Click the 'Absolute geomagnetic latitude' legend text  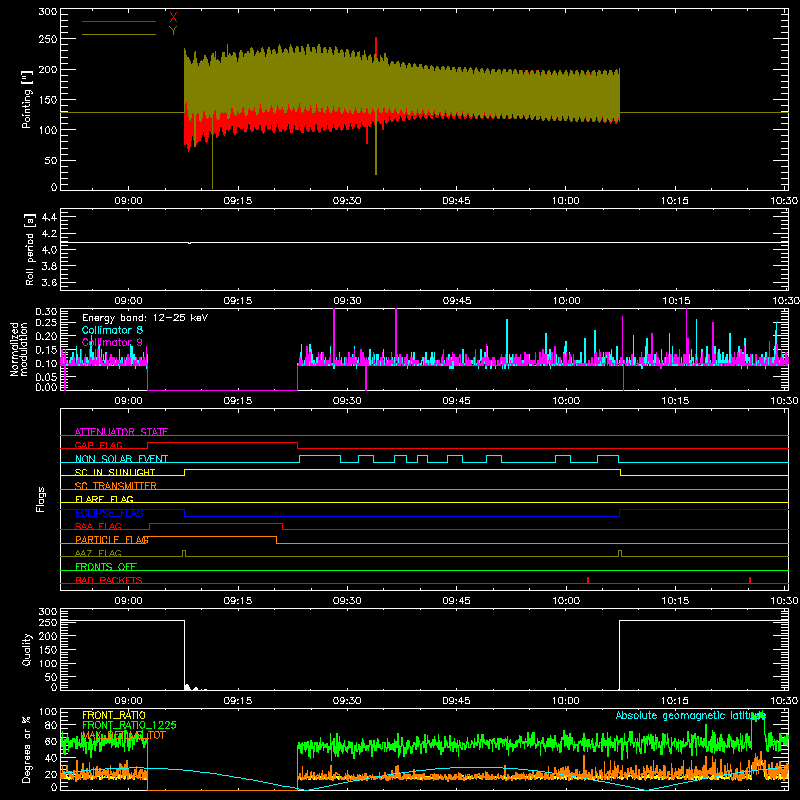pyautogui.click(x=691, y=715)
